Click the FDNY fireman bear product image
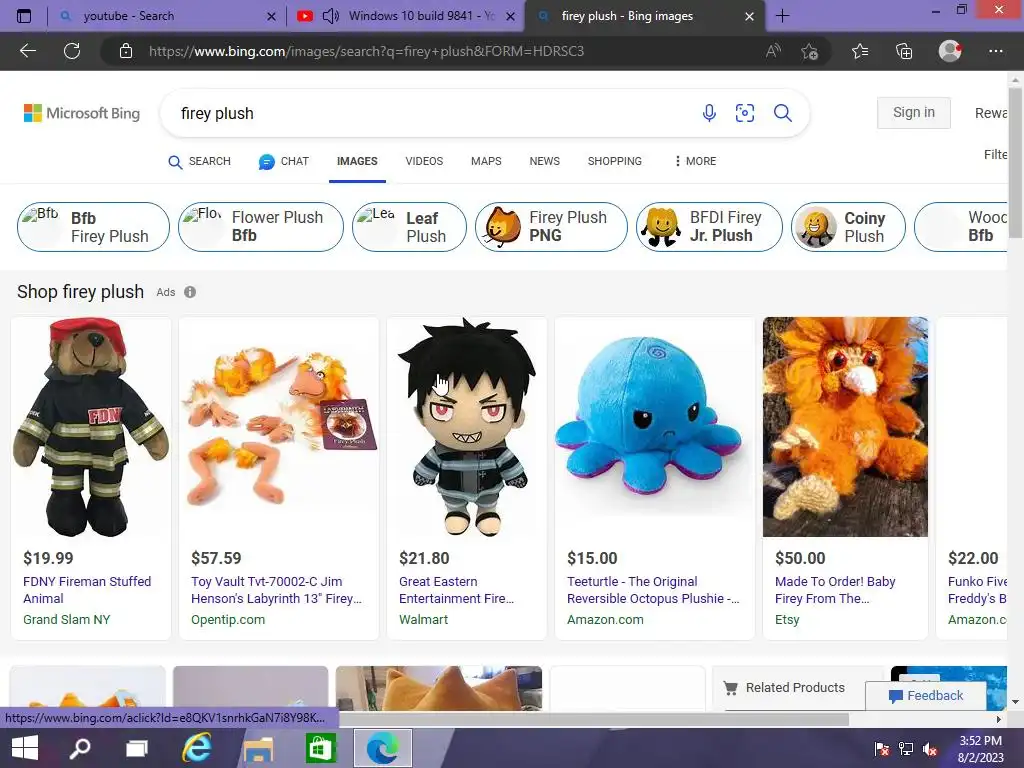The image size is (1024, 768). pyautogui.click(x=91, y=427)
